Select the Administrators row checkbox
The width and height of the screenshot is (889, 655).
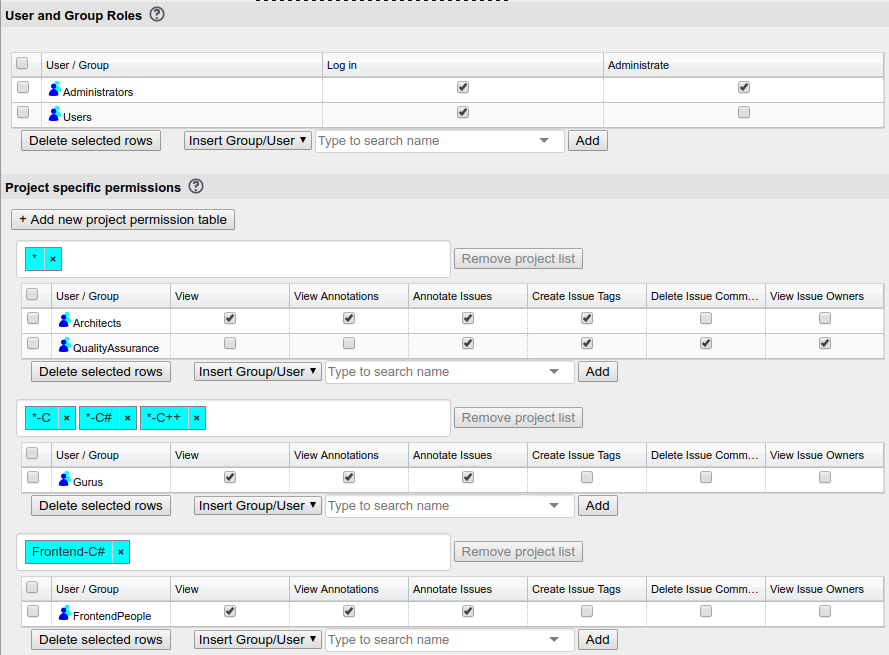[23, 87]
